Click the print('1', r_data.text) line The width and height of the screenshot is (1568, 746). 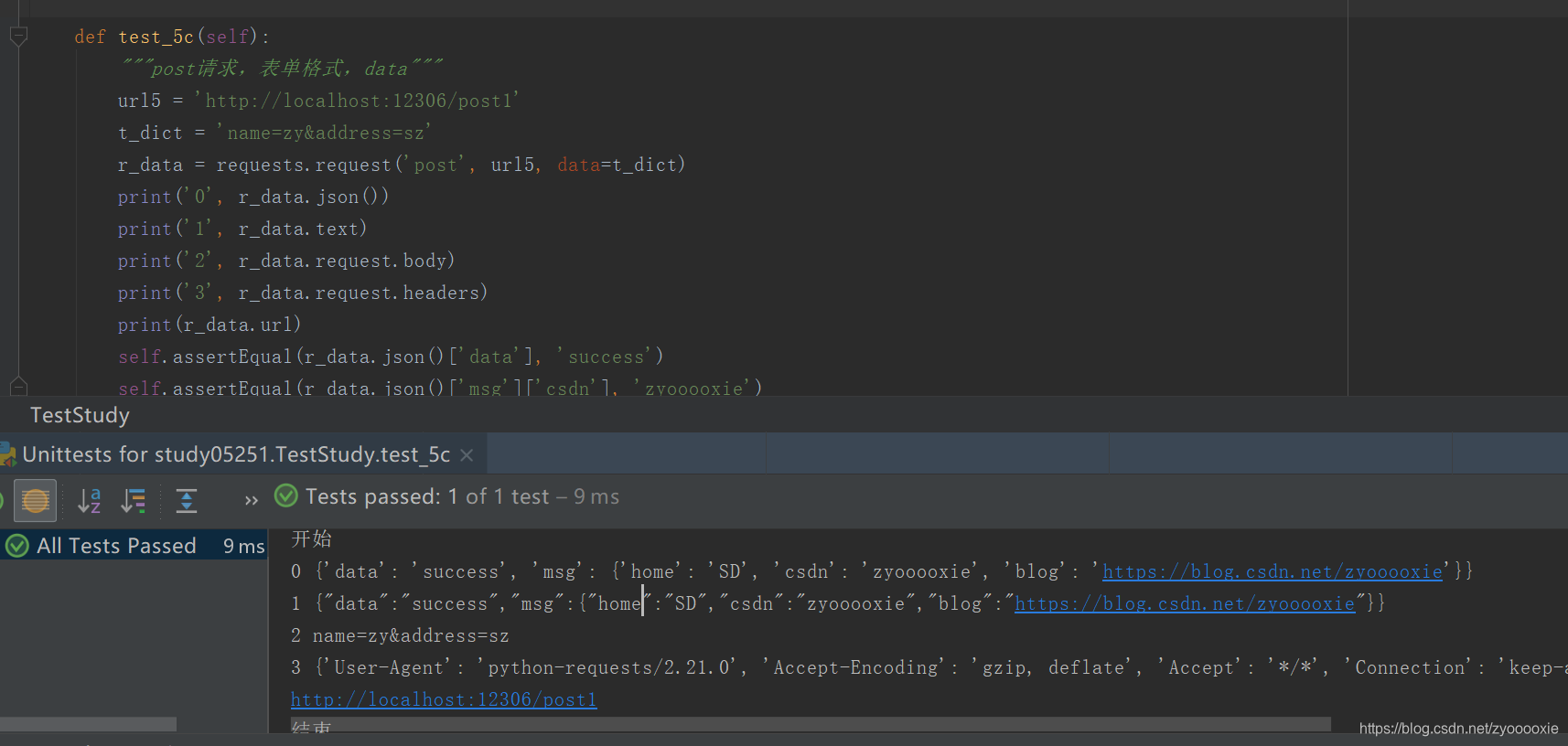[x=242, y=229]
